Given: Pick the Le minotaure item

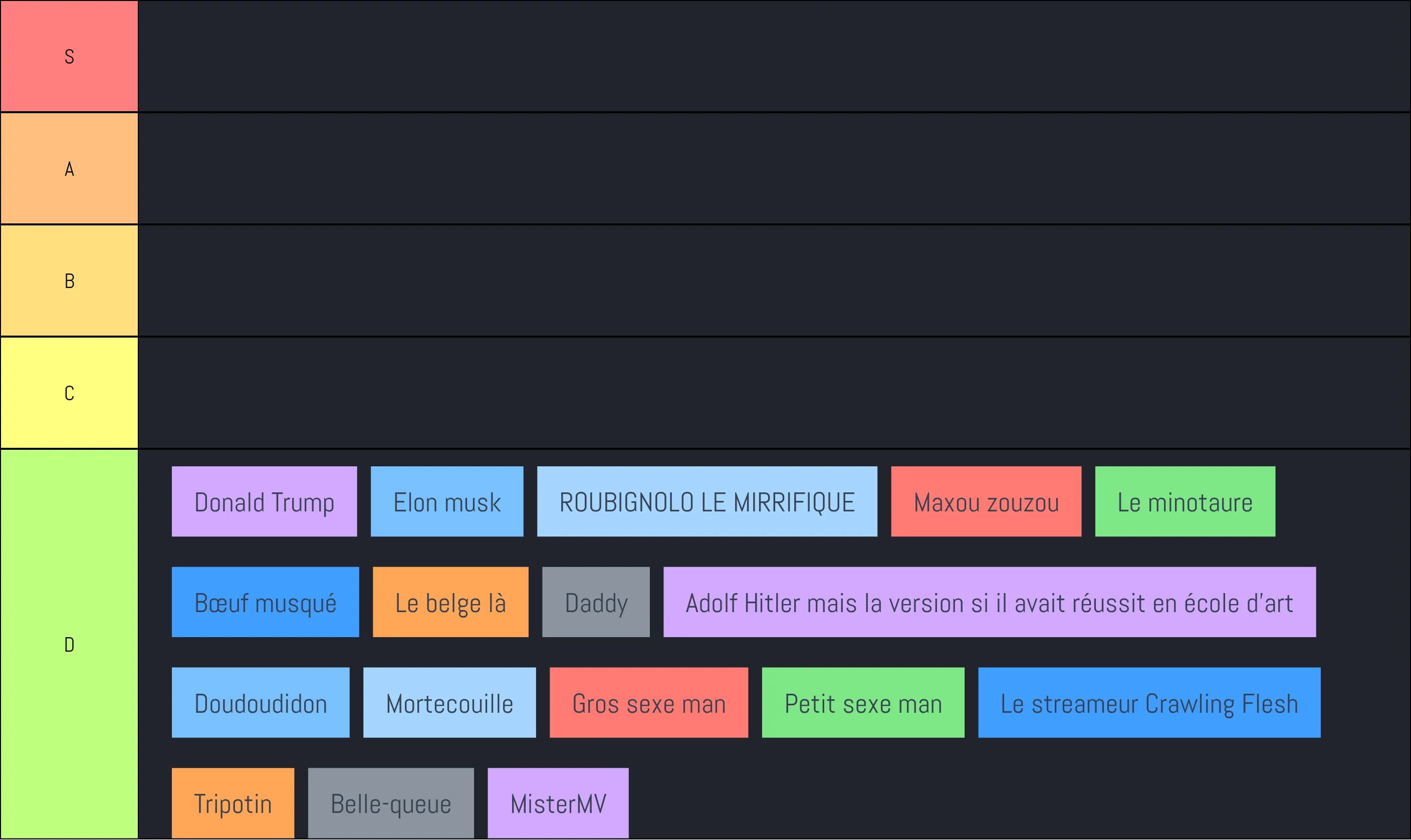Looking at the screenshot, I should pos(1185,501).
